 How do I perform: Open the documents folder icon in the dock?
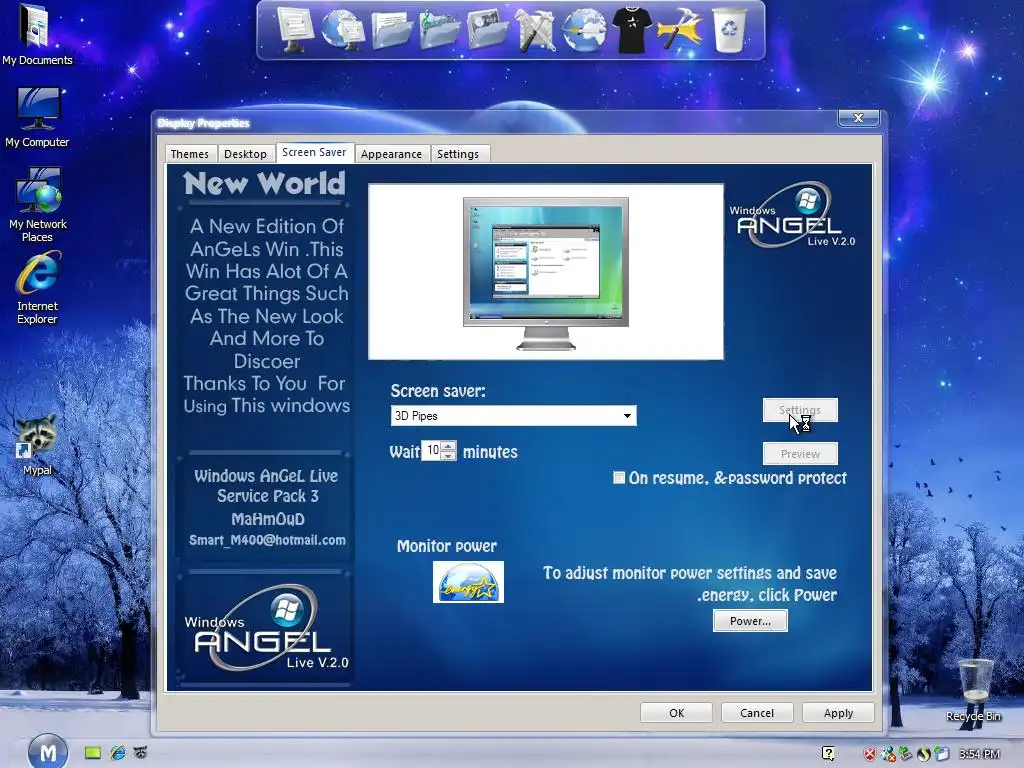click(391, 29)
